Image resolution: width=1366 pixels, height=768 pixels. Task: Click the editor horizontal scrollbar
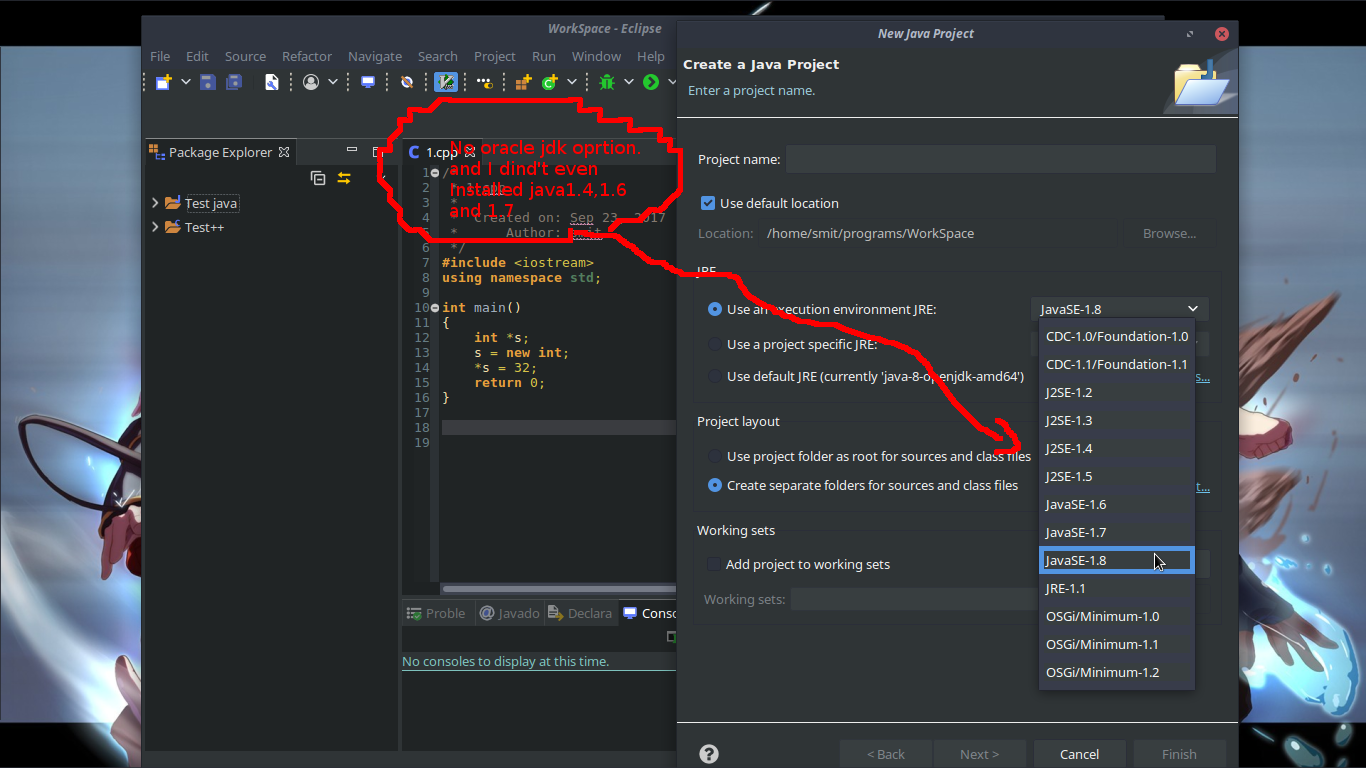[558, 589]
